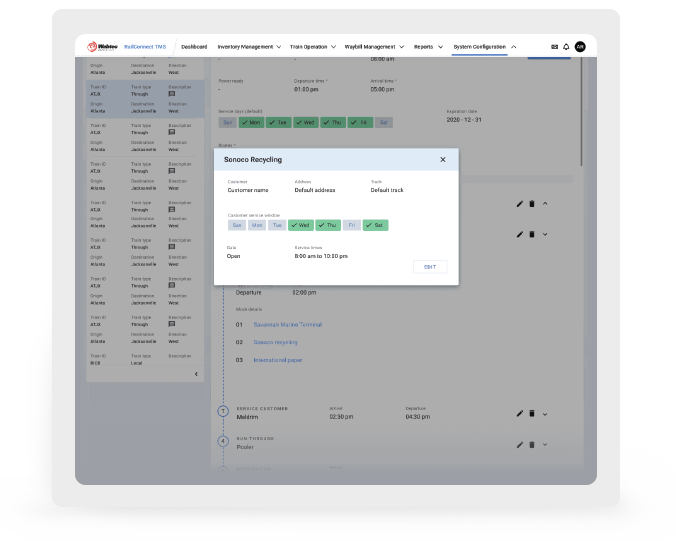Toggle Sat in customer service window
The image size is (676, 541).
click(375, 225)
